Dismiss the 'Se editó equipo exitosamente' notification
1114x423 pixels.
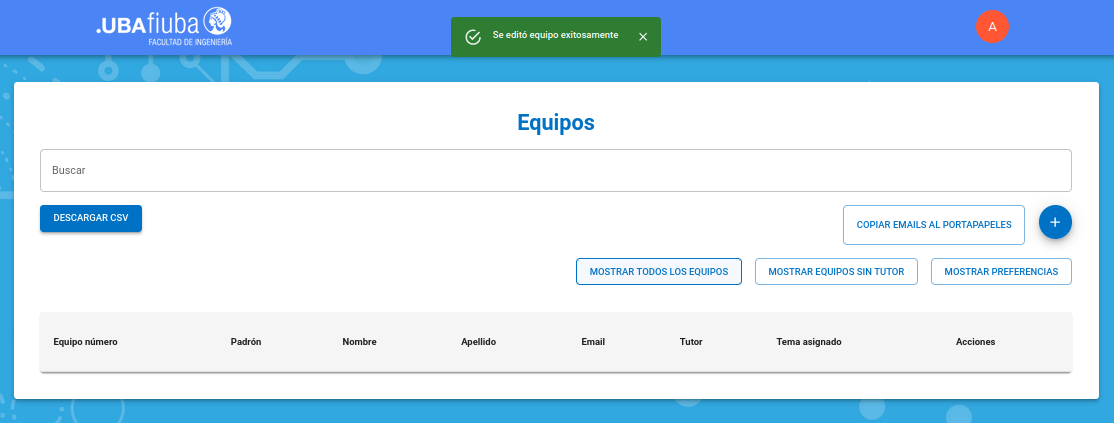click(643, 36)
